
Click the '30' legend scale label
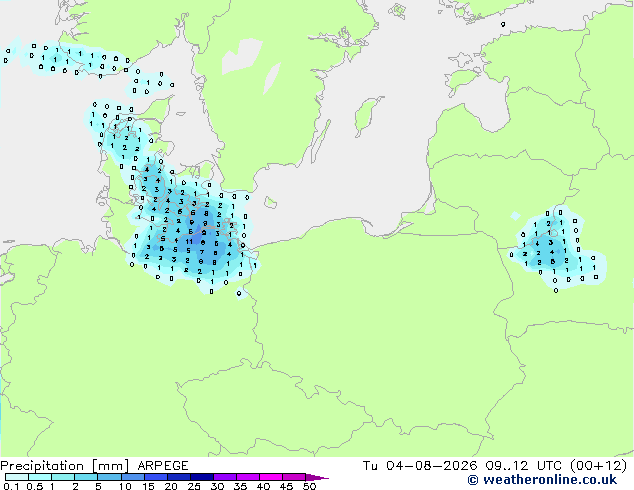(x=217, y=486)
